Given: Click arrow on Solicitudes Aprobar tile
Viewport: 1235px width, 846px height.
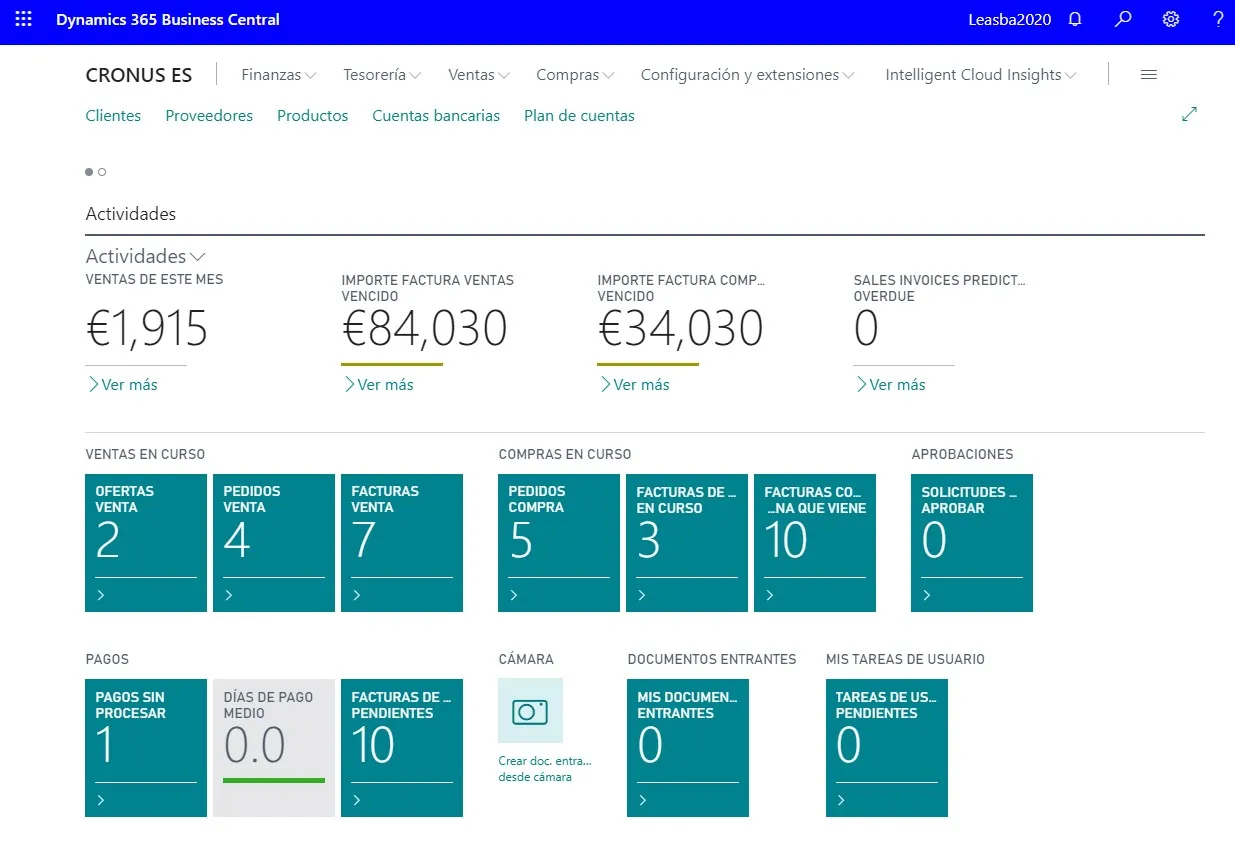Looking at the screenshot, I should pos(928,595).
